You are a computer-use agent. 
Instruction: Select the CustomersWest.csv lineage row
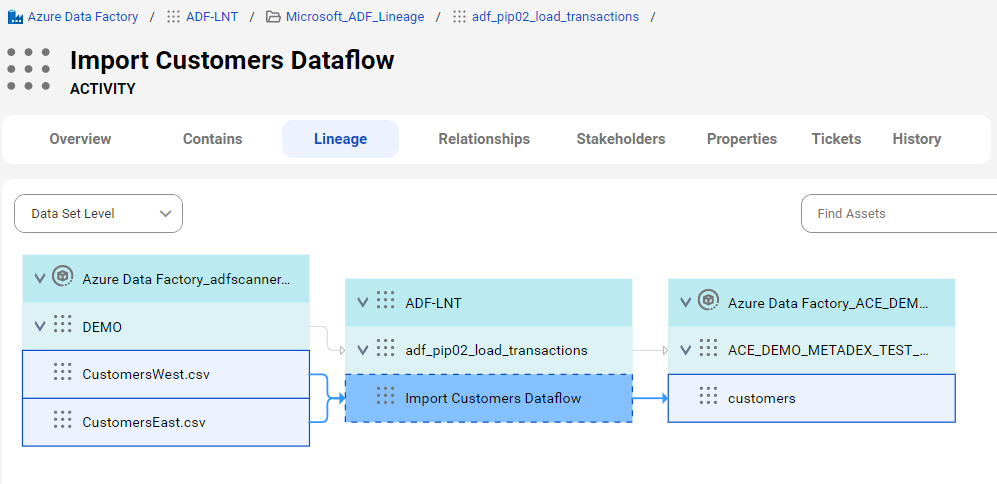[166, 374]
